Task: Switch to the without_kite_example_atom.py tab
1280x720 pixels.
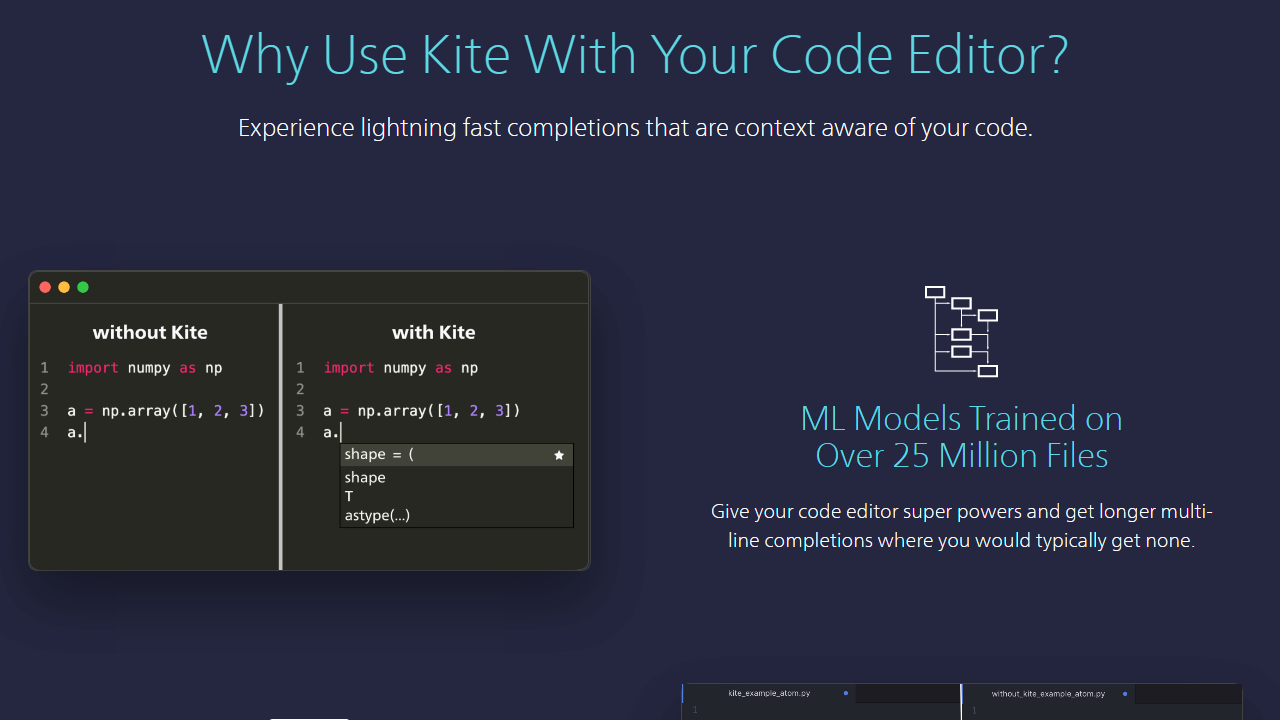Action: click(1047, 693)
